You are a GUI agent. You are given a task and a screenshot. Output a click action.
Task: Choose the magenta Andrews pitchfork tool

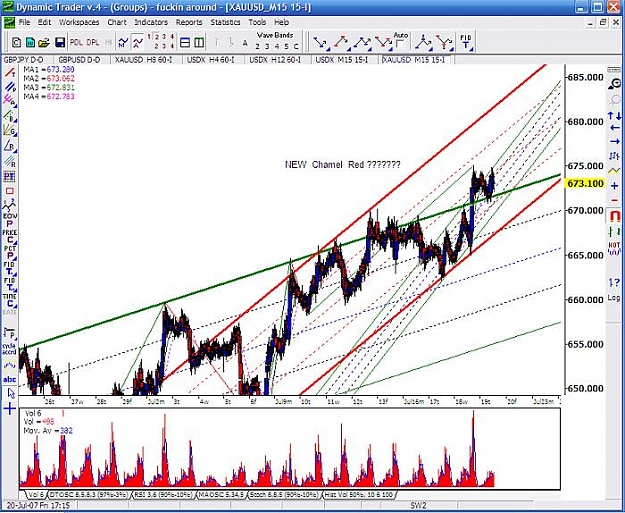(10, 101)
